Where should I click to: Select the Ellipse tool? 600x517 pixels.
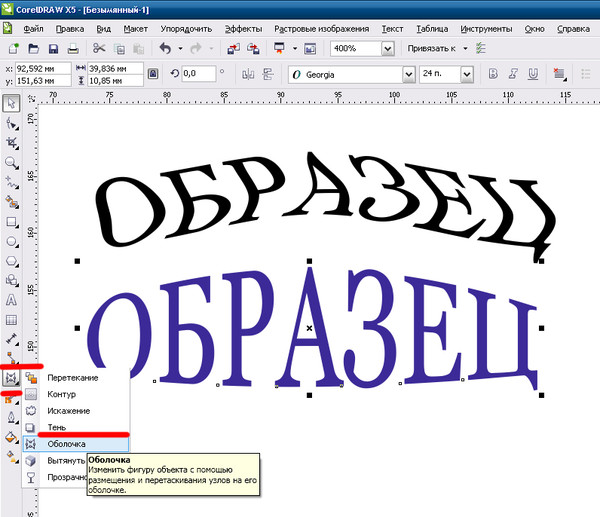pyautogui.click(x=11, y=241)
